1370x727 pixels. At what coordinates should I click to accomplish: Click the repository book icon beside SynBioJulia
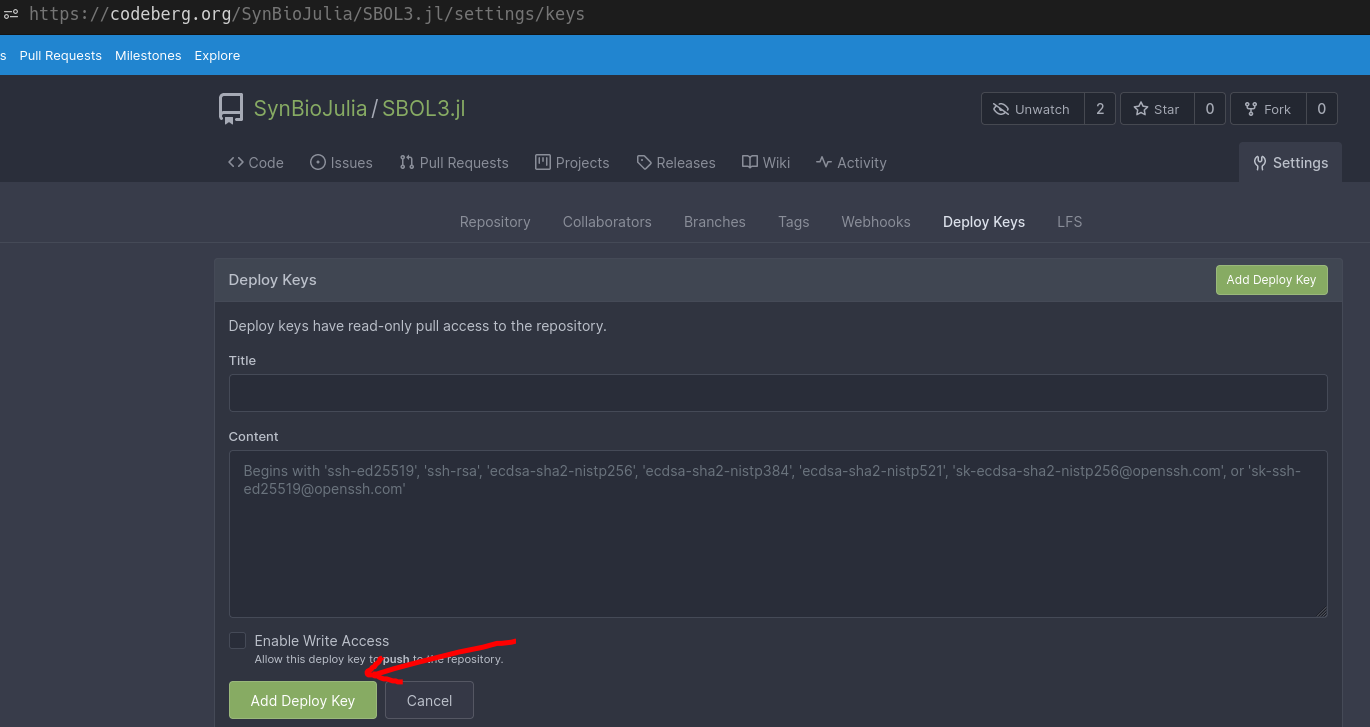230,107
